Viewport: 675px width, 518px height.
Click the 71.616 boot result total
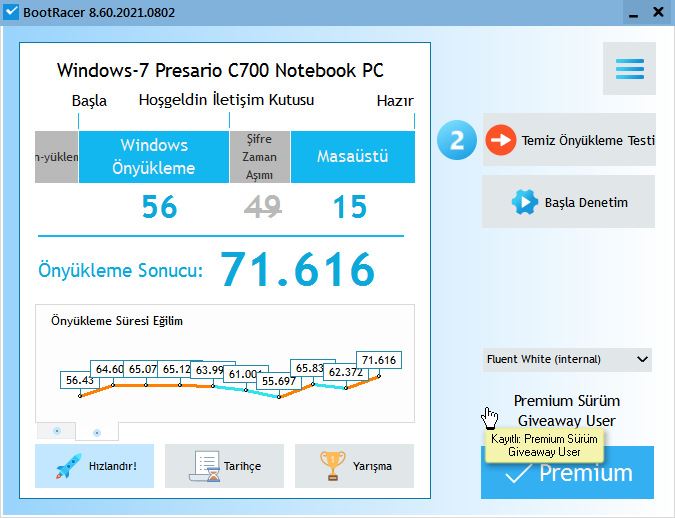coord(297,270)
